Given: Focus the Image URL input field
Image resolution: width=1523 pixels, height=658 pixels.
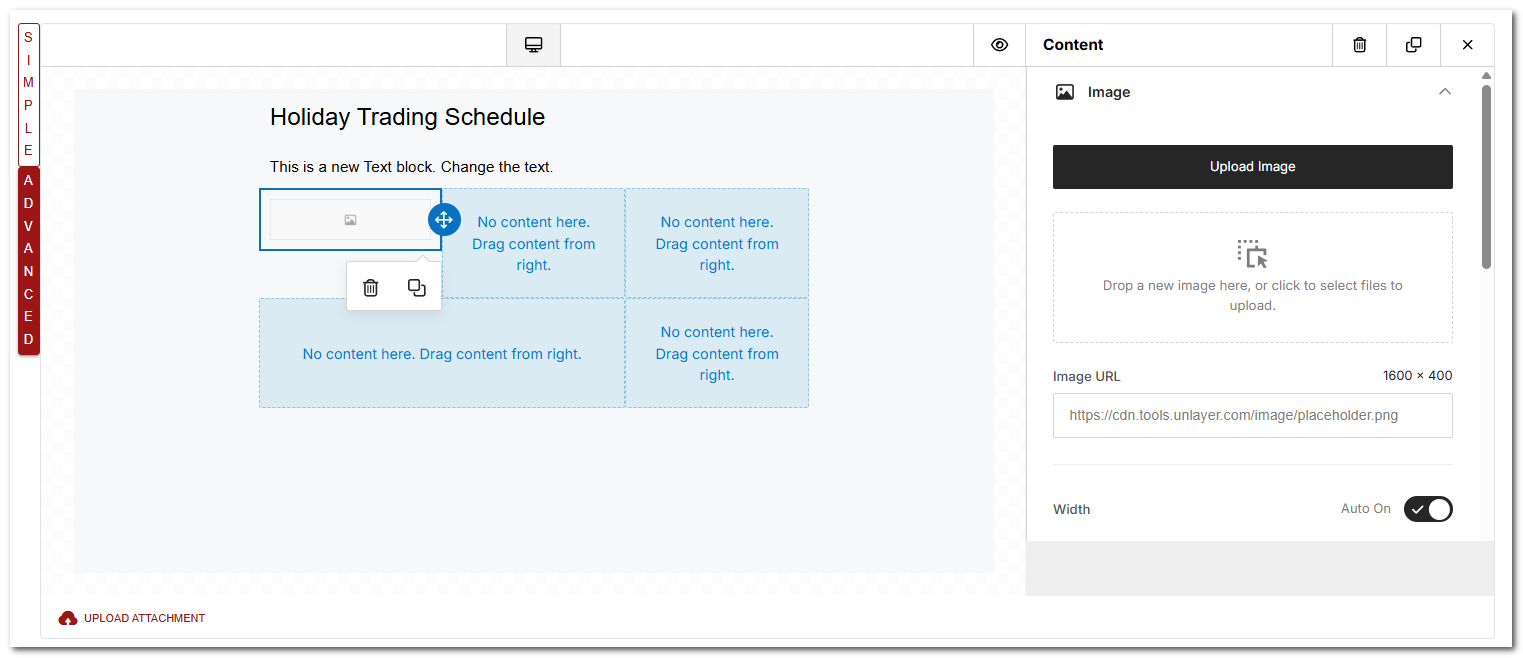Looking at the screenshot, I should [x=1252, y=415].
